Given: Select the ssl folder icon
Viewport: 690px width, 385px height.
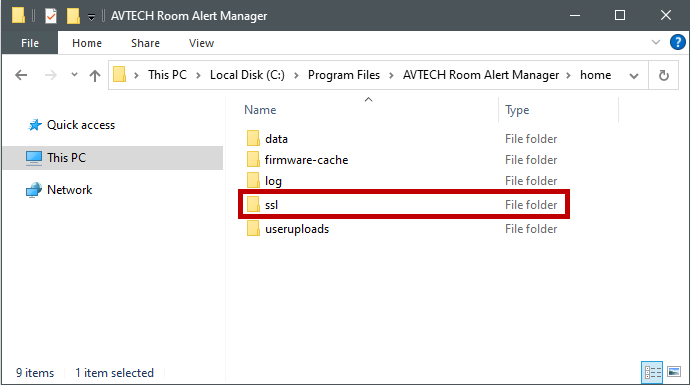Looking at the screenshot, I should click(x=253, y=205).
